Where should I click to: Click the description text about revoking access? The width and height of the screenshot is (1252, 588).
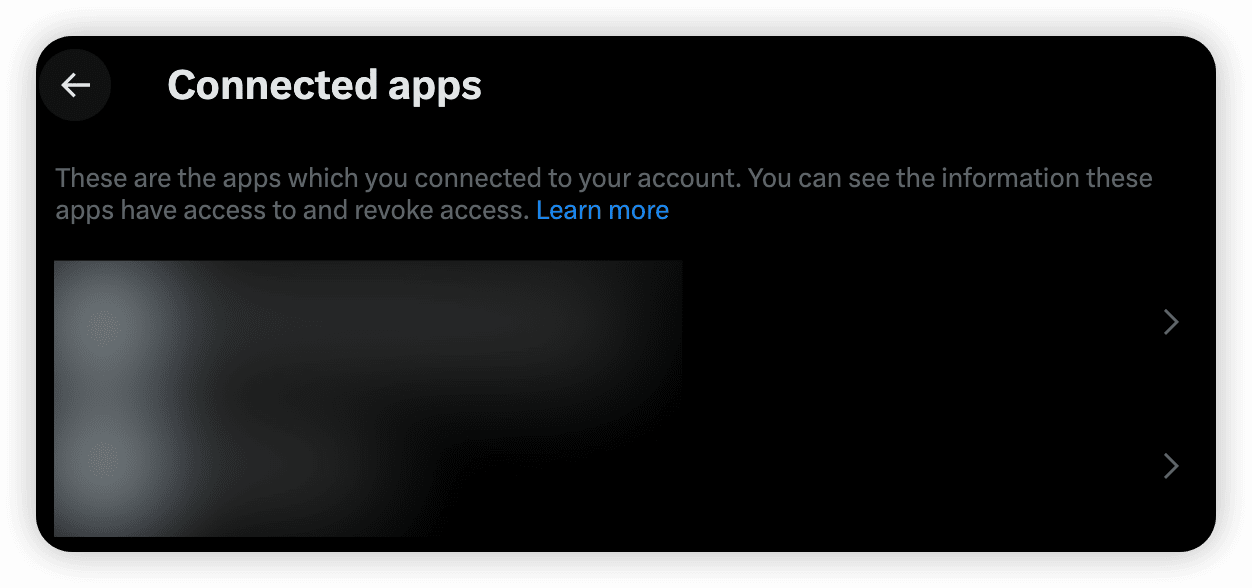604,194
